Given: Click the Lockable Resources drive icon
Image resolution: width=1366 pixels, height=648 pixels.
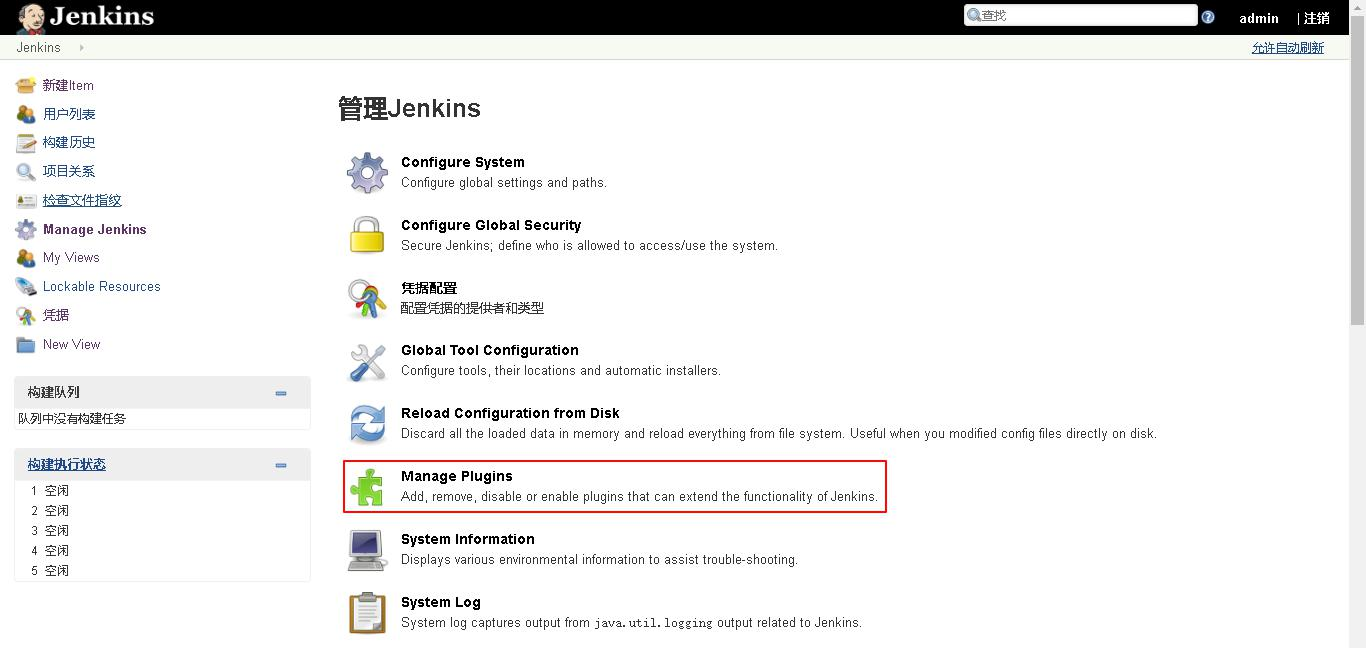Looking at the screenshot, I should click(x=26, y=286).
